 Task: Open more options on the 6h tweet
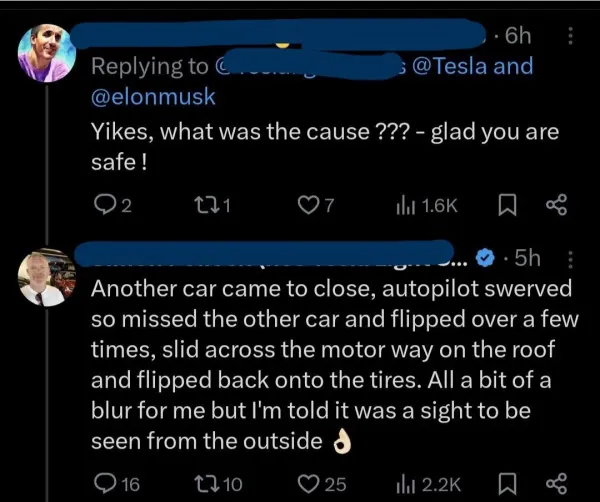[570, 36]
